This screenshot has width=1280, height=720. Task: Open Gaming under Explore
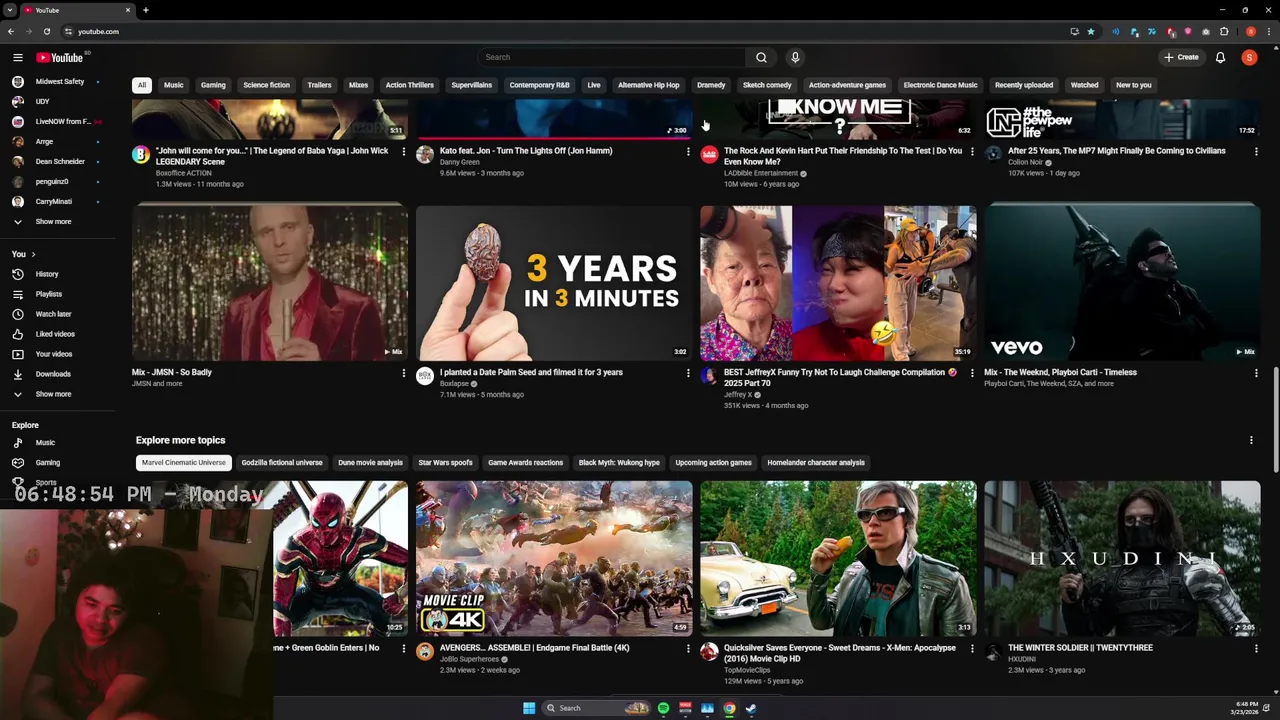click(48, 462)
